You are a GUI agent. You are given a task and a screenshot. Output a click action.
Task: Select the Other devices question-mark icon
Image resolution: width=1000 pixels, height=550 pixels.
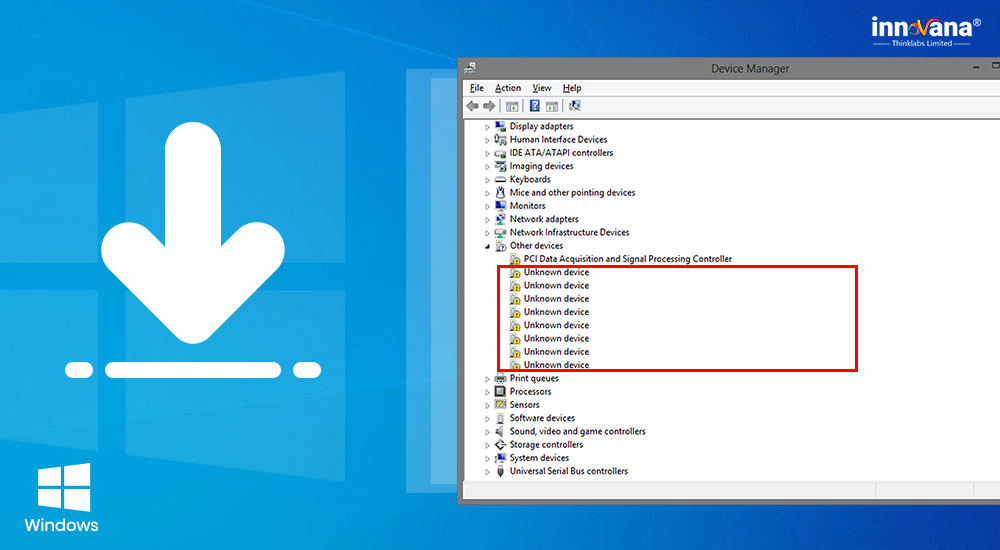tap(501, 246)
